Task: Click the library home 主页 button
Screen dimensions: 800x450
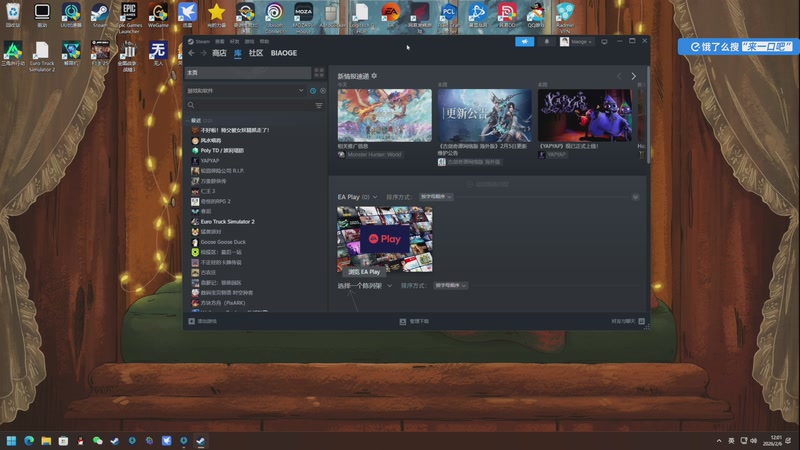Action: [x=247, y=73]
